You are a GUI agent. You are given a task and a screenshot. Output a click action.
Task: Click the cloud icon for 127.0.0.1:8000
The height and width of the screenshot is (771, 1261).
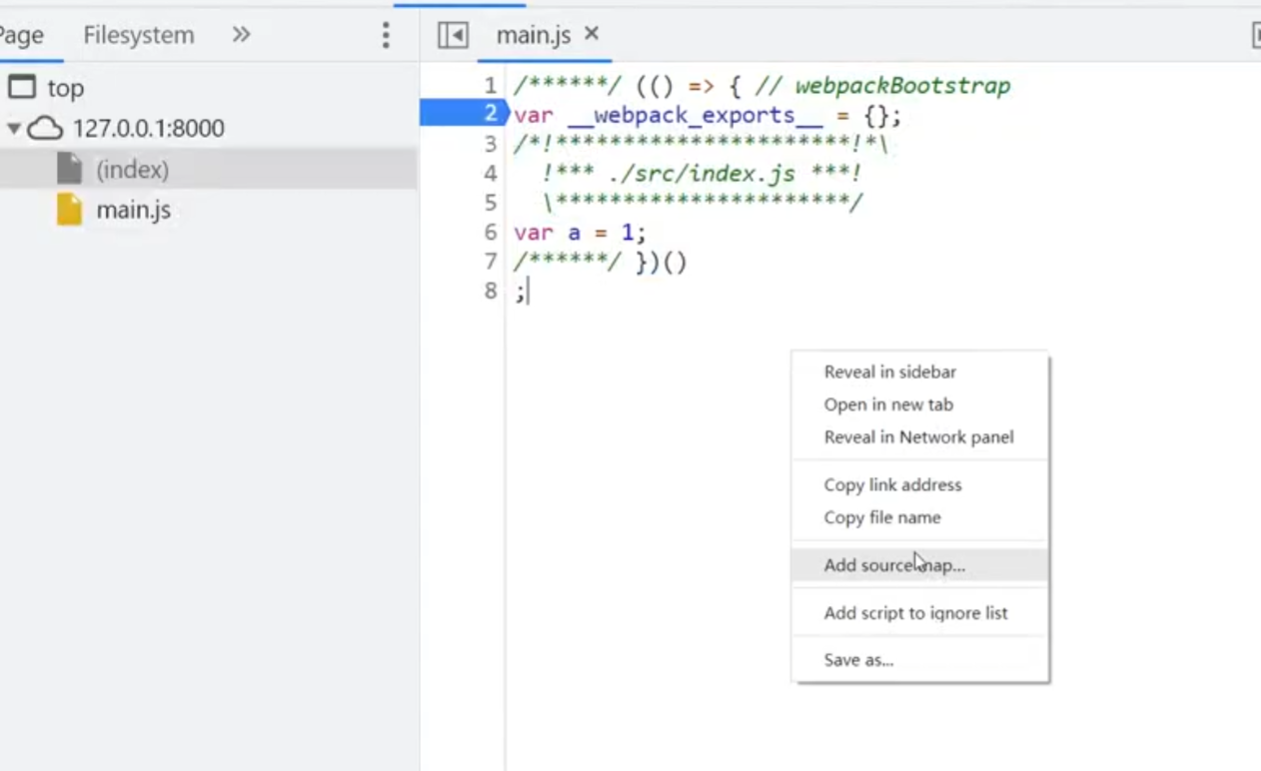coord(46,128)
